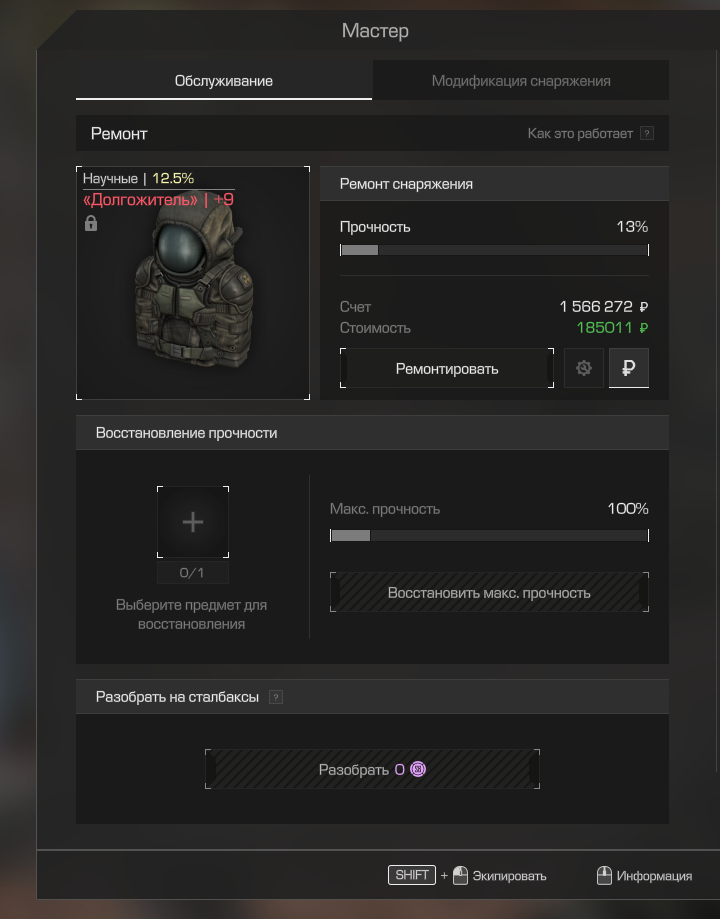The height and width of the screenshot is (919, 720).
Task: Click the Восстановить макс. прочность button
Action: (489, 593)
